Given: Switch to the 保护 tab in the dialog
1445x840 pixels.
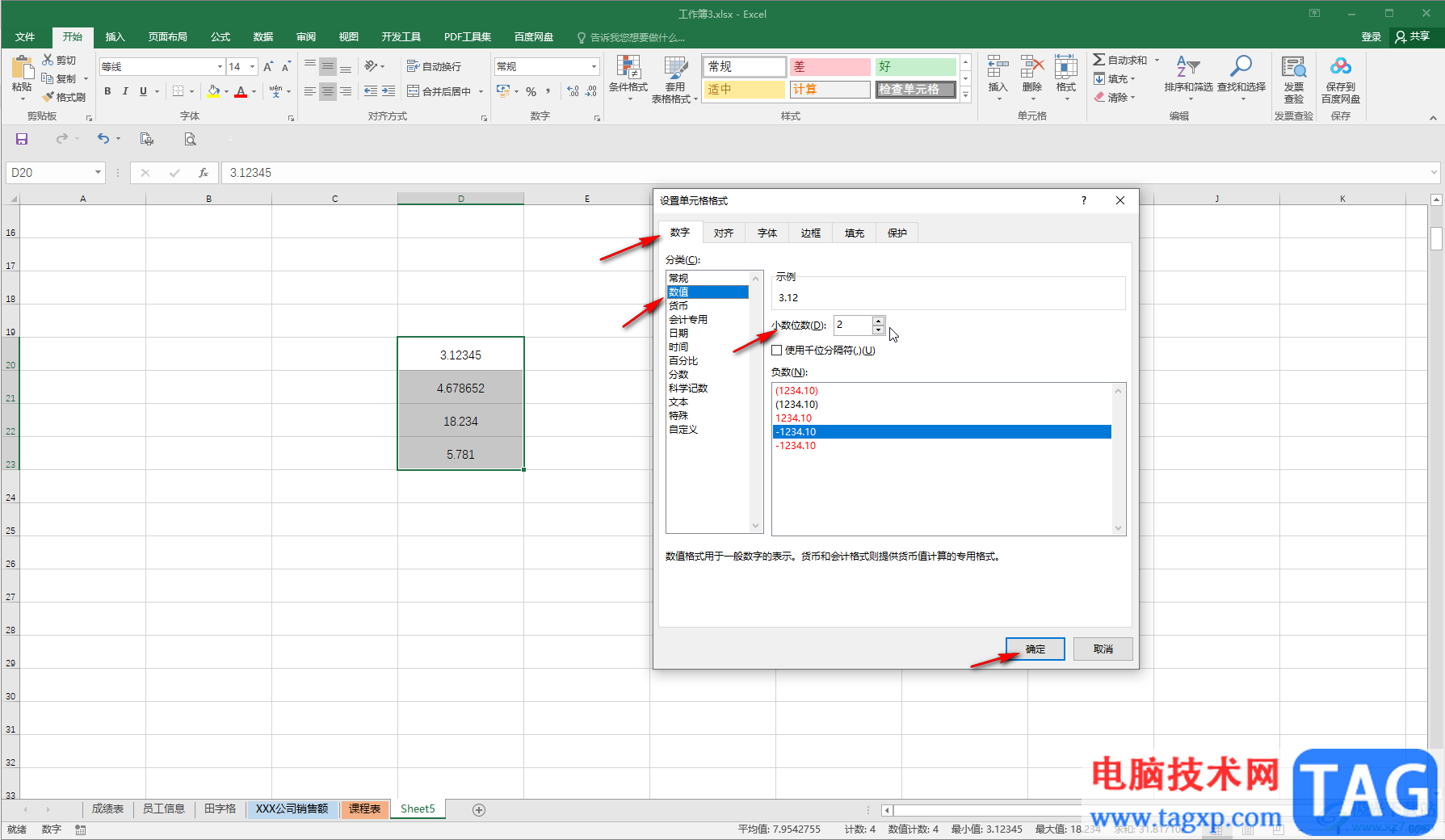Looking at the screenshot, I should [x=897, y=233].
